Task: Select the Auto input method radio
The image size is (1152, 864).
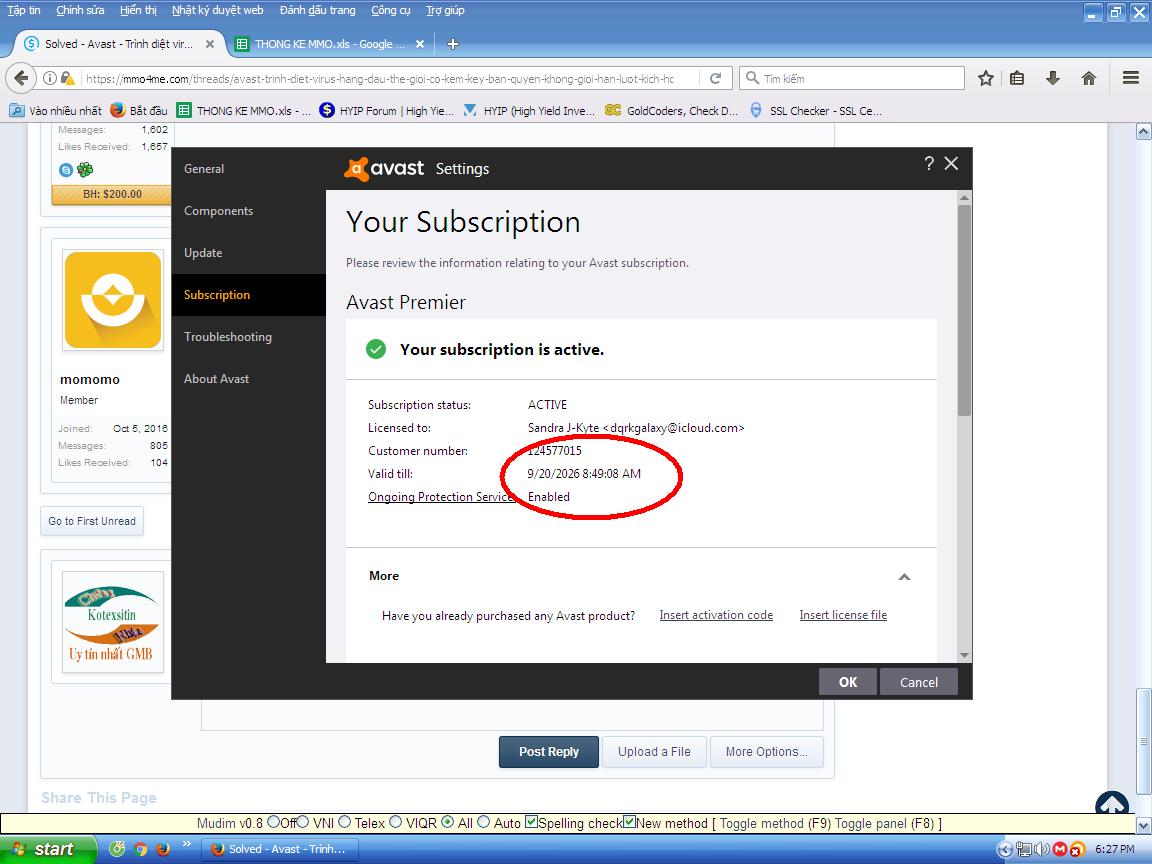Action: (483, 822)
